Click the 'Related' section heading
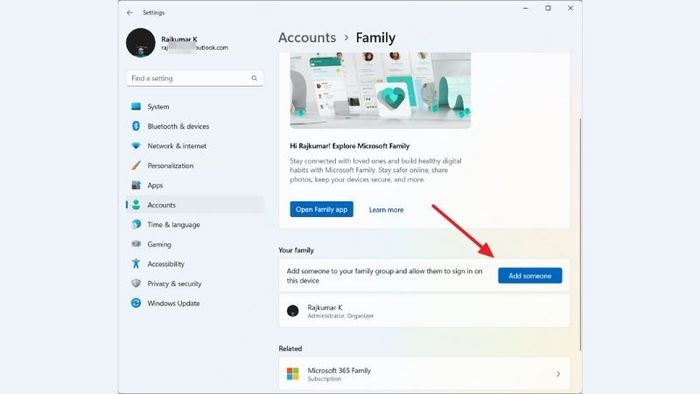Image resolution: width=700 pixels, height=394 pixels. [x=290, y=348]
